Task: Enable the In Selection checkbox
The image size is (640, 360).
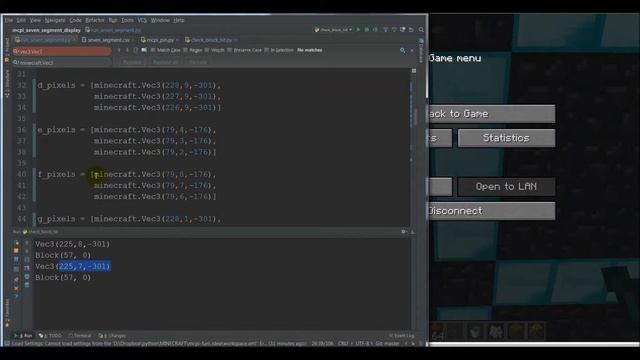Action: click(267, 50)
